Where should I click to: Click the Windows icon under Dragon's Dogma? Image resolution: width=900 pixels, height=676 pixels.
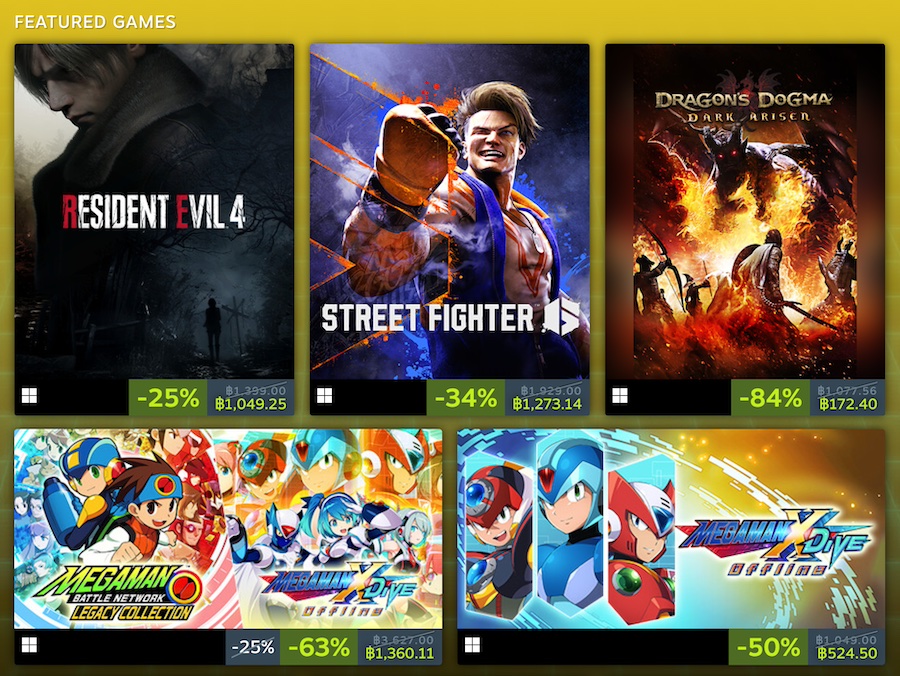(x=620, y=395)
